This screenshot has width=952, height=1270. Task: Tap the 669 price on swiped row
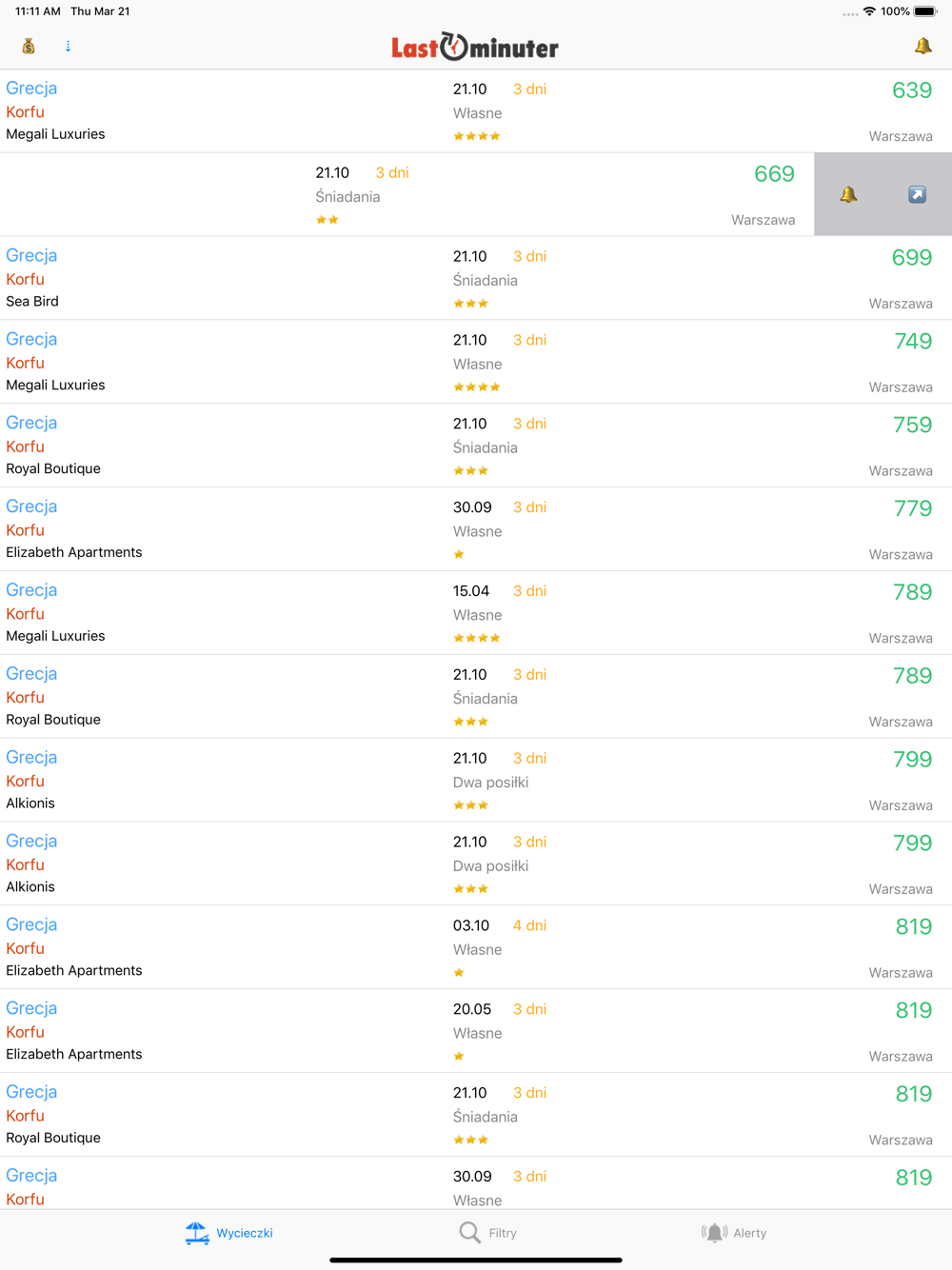[774, 174]
